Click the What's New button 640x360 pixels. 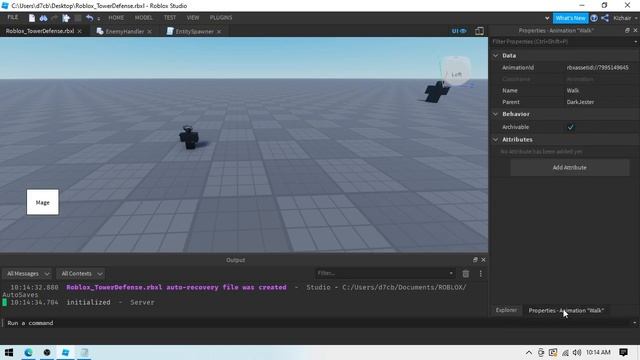point(571,18)
